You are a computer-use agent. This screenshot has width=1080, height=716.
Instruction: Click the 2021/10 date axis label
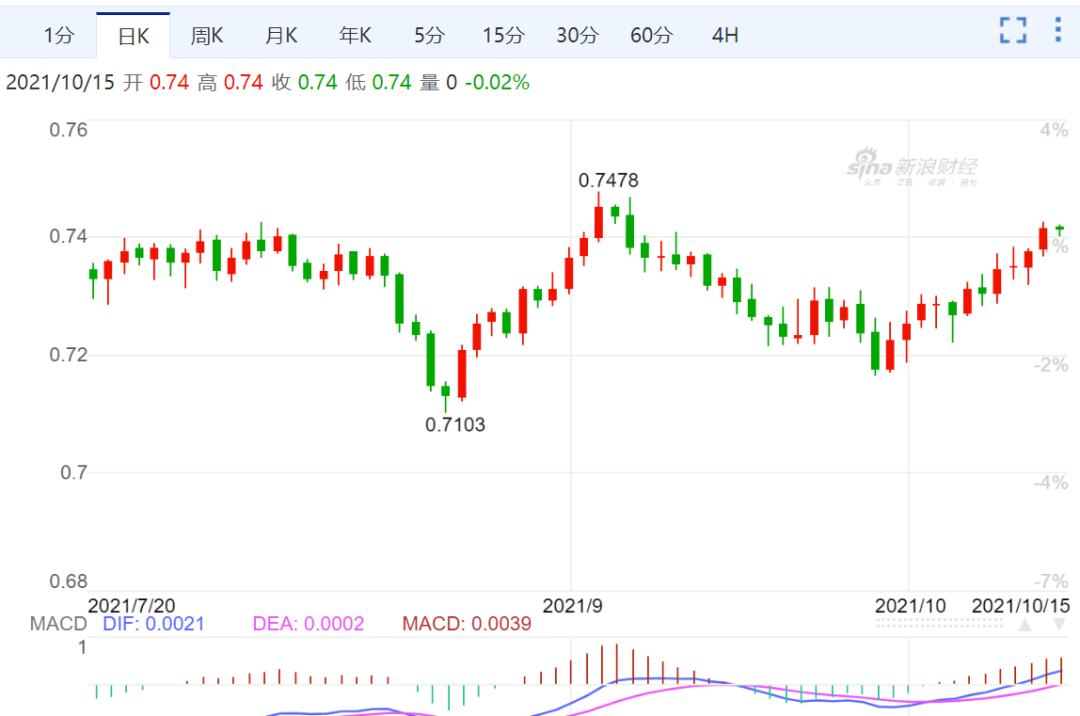point(910,606)
